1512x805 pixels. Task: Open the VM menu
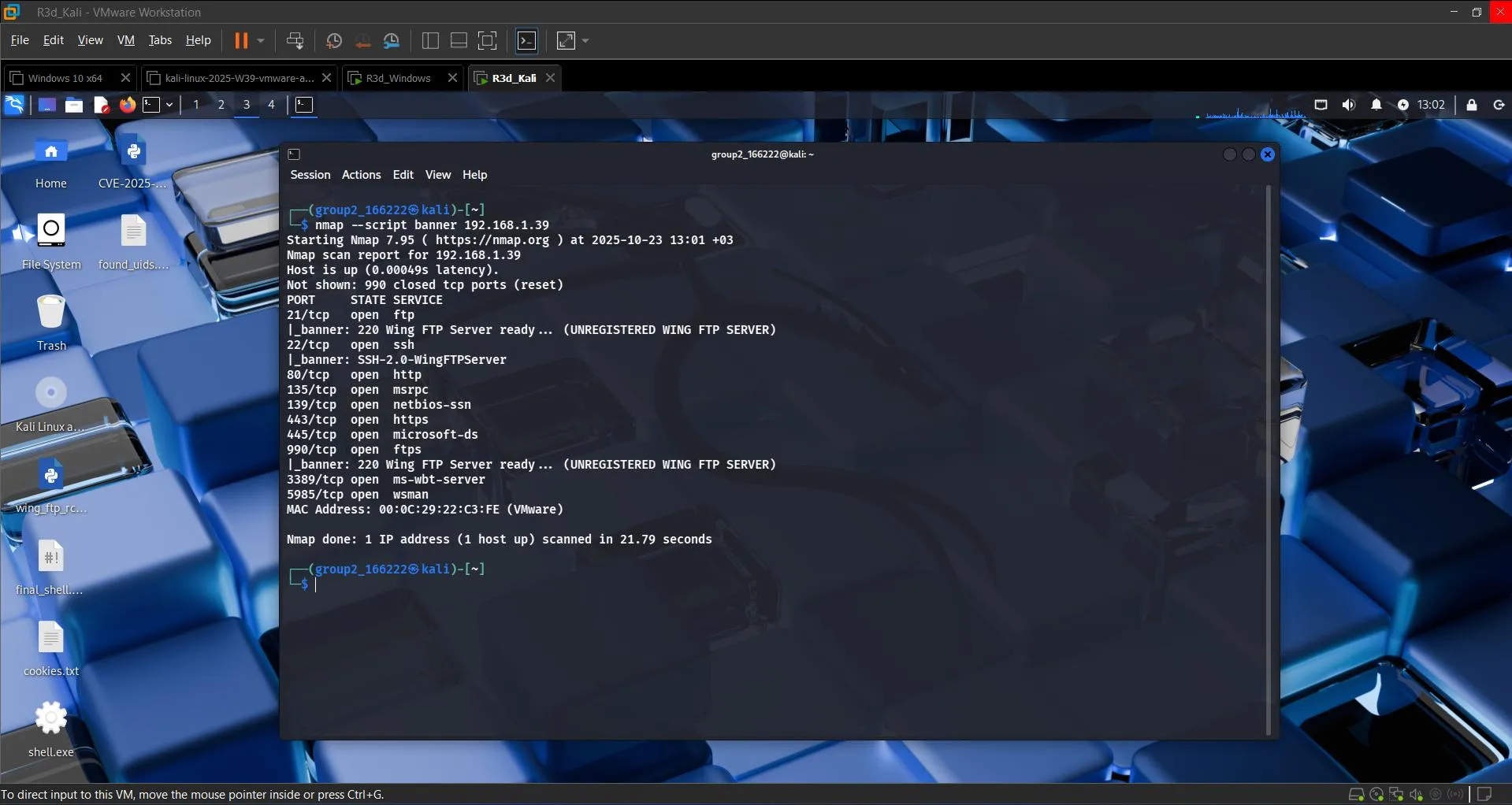click(126, 40)
